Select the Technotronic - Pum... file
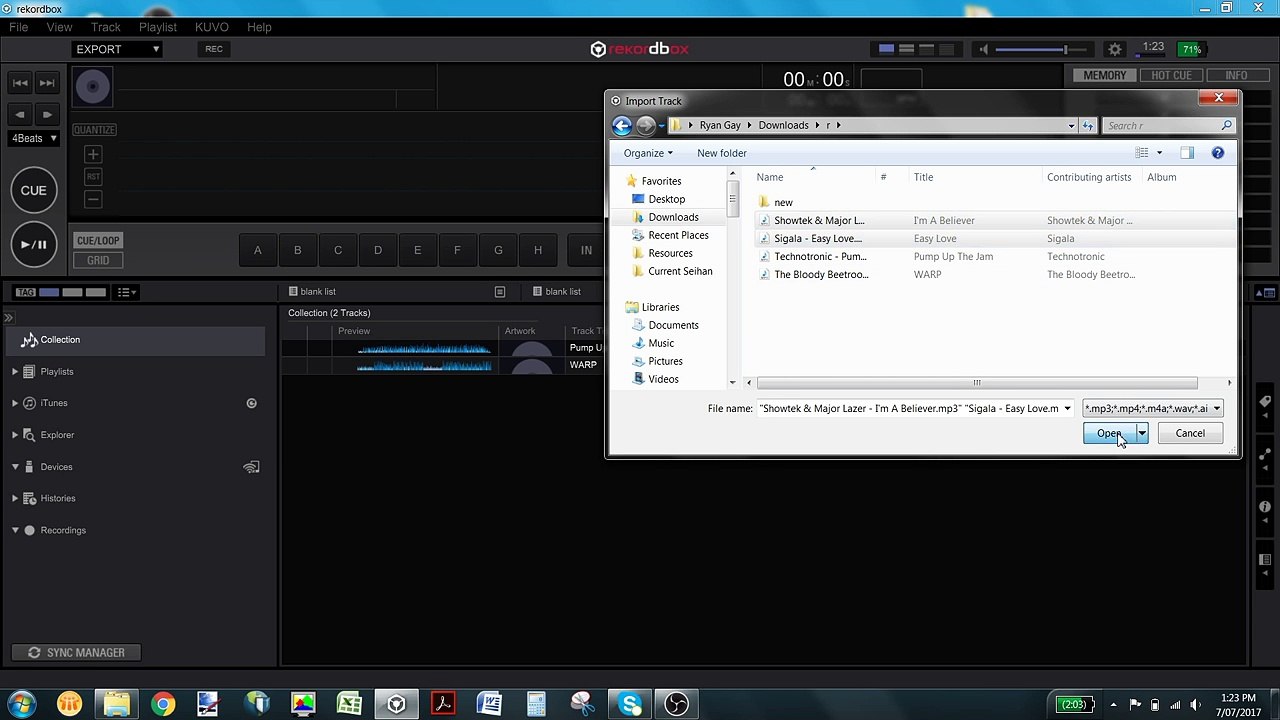This screenshot has width=1280, height=720. 820,257
